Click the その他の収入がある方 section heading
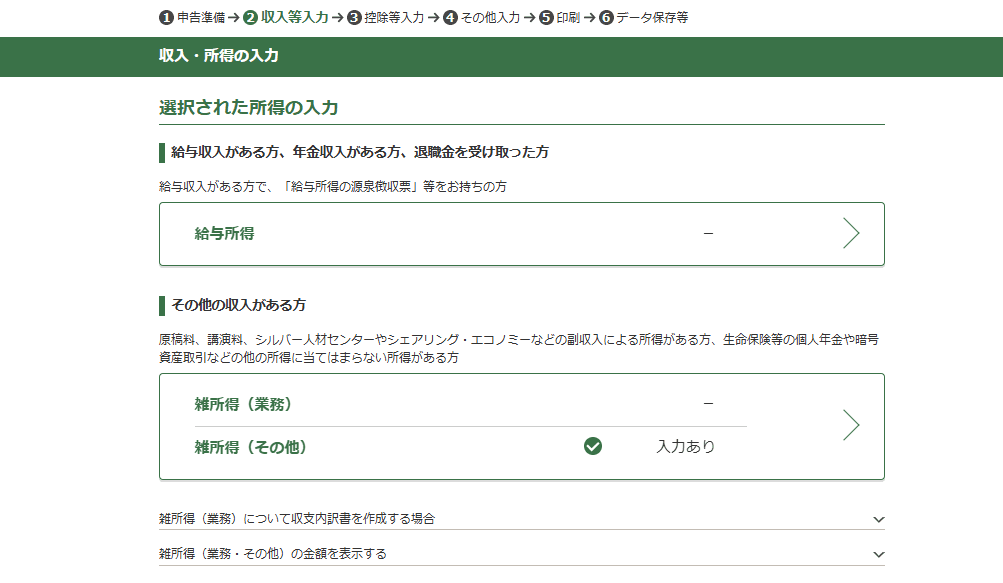 (239, 304)
